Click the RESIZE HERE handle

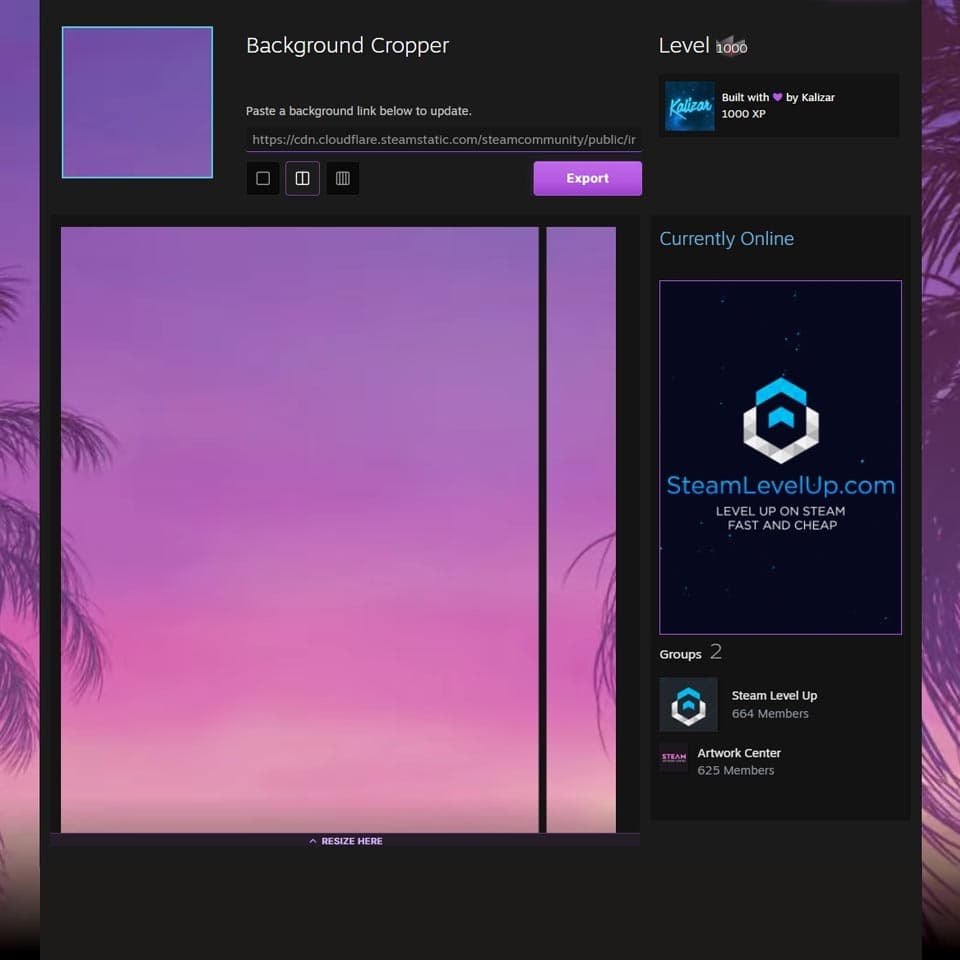[x=345, y=841]
